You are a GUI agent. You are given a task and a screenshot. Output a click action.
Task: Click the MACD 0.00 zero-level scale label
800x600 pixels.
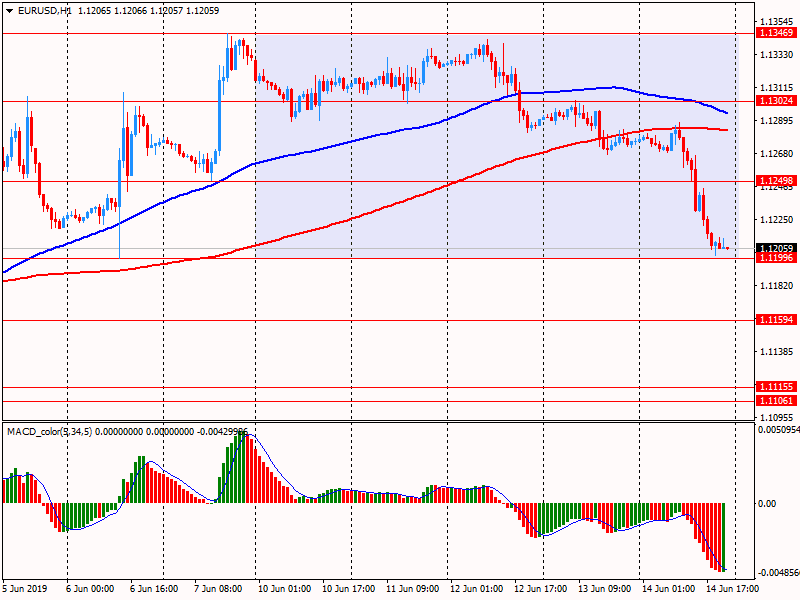pos(767,504)
